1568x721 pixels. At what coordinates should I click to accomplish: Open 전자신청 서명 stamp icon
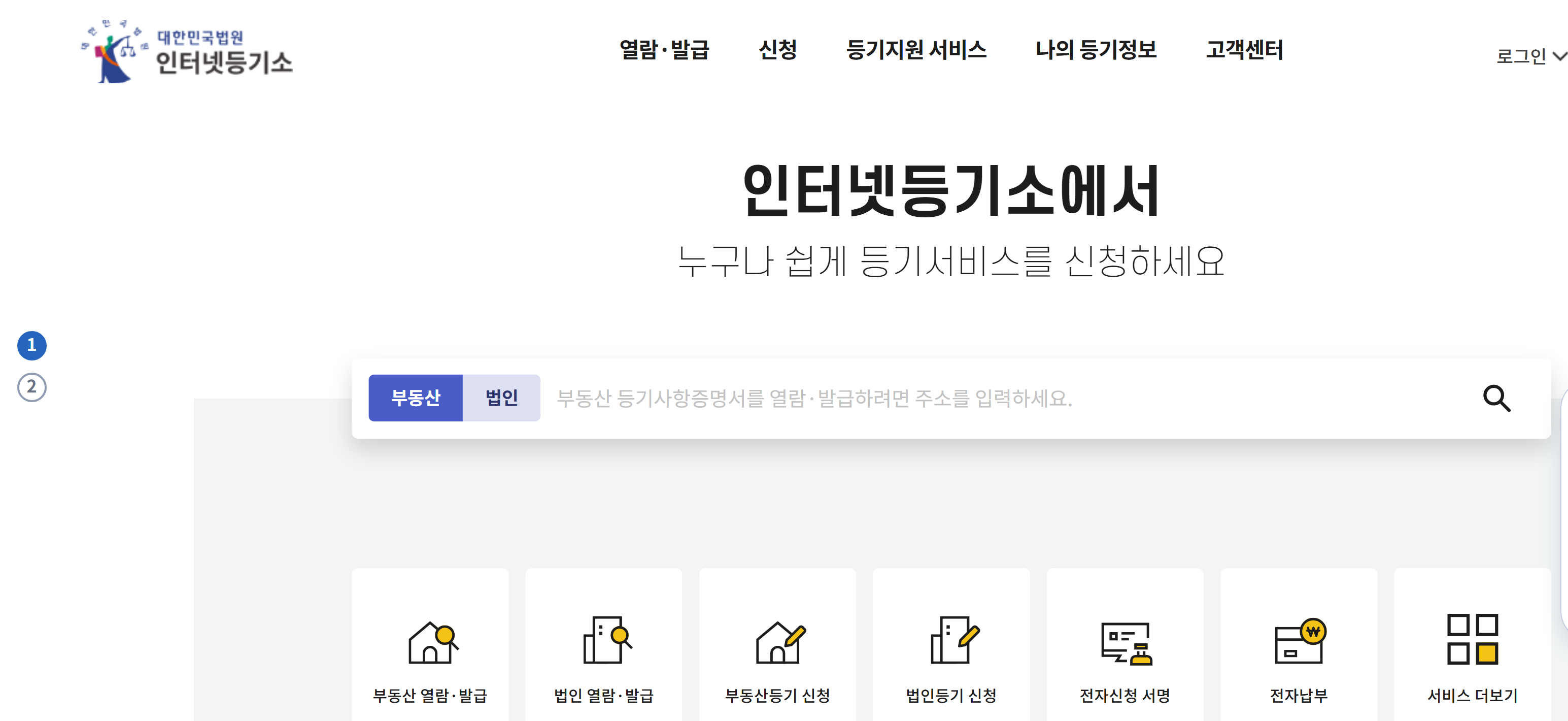(x=1126, y=643)
